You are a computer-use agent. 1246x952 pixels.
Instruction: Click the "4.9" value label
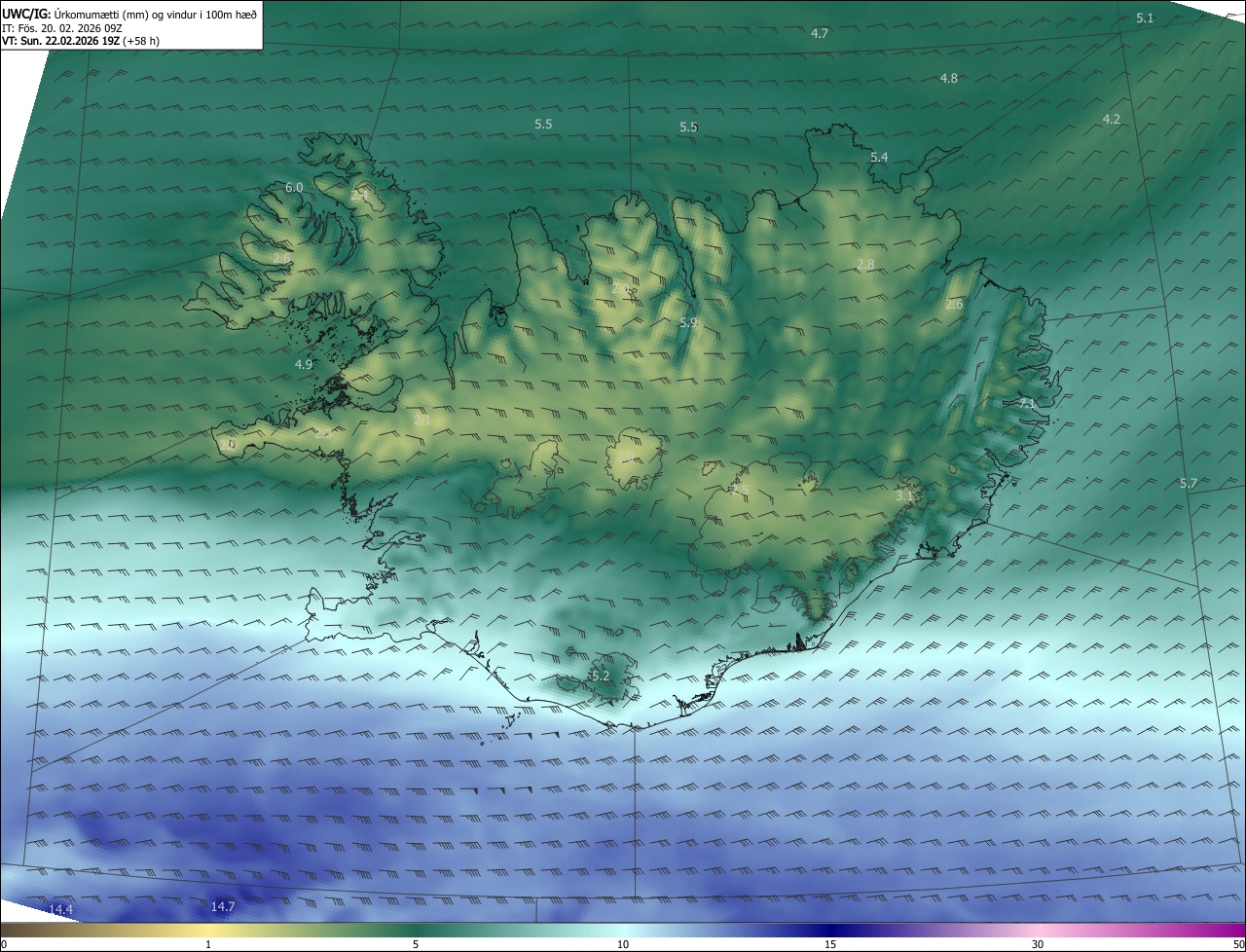[x=304, y=364]
